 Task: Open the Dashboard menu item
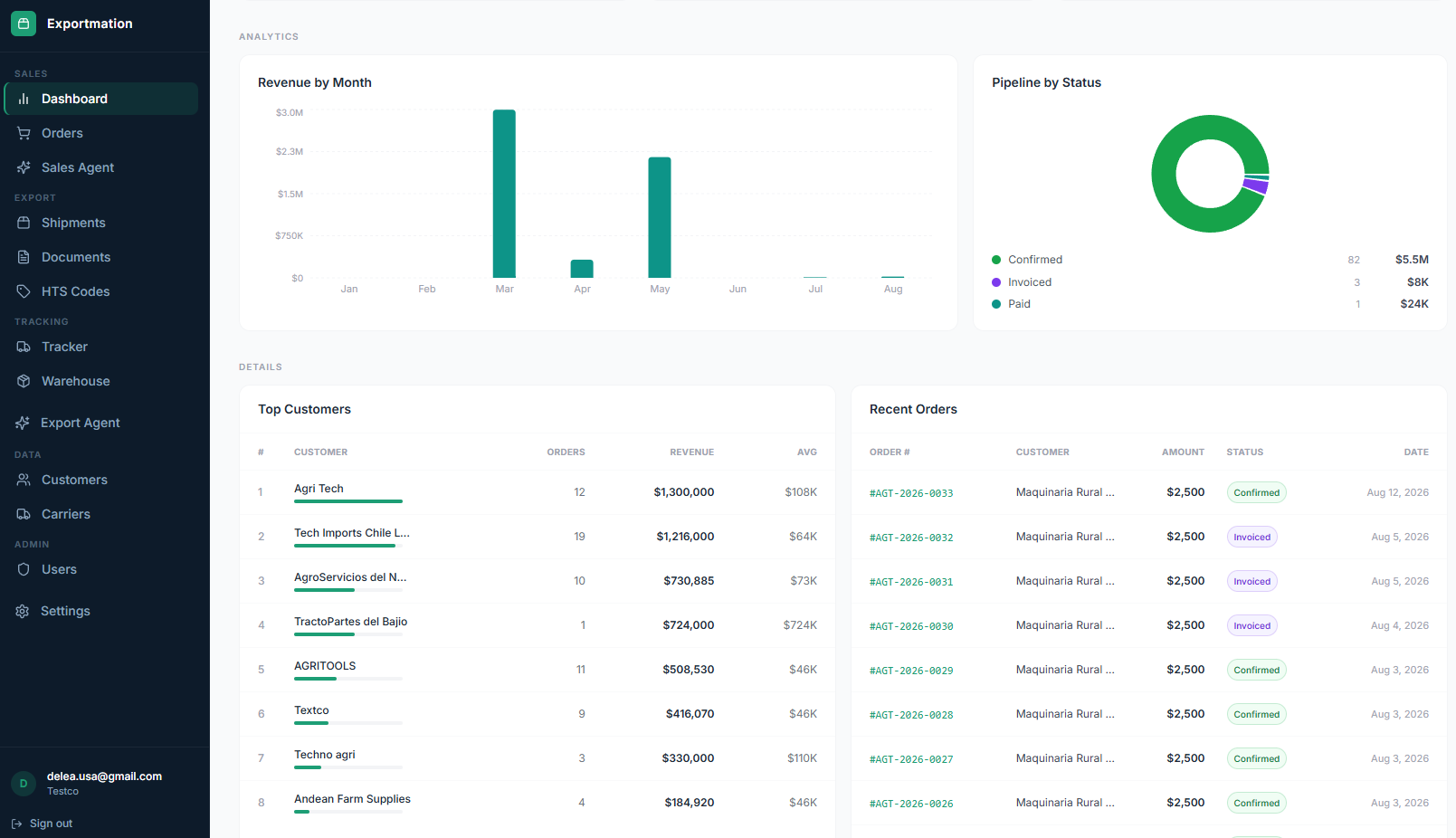[101, 99]
